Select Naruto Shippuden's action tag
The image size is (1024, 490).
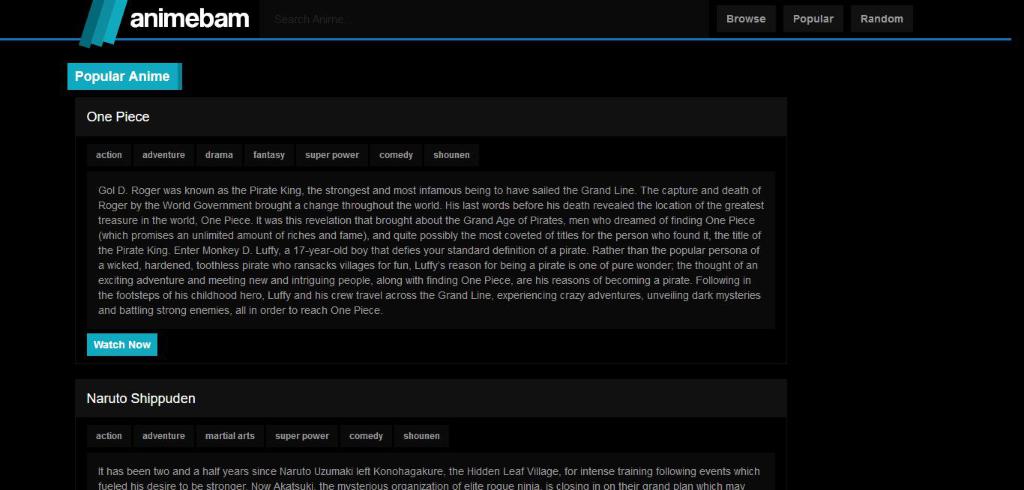(109, 436)
